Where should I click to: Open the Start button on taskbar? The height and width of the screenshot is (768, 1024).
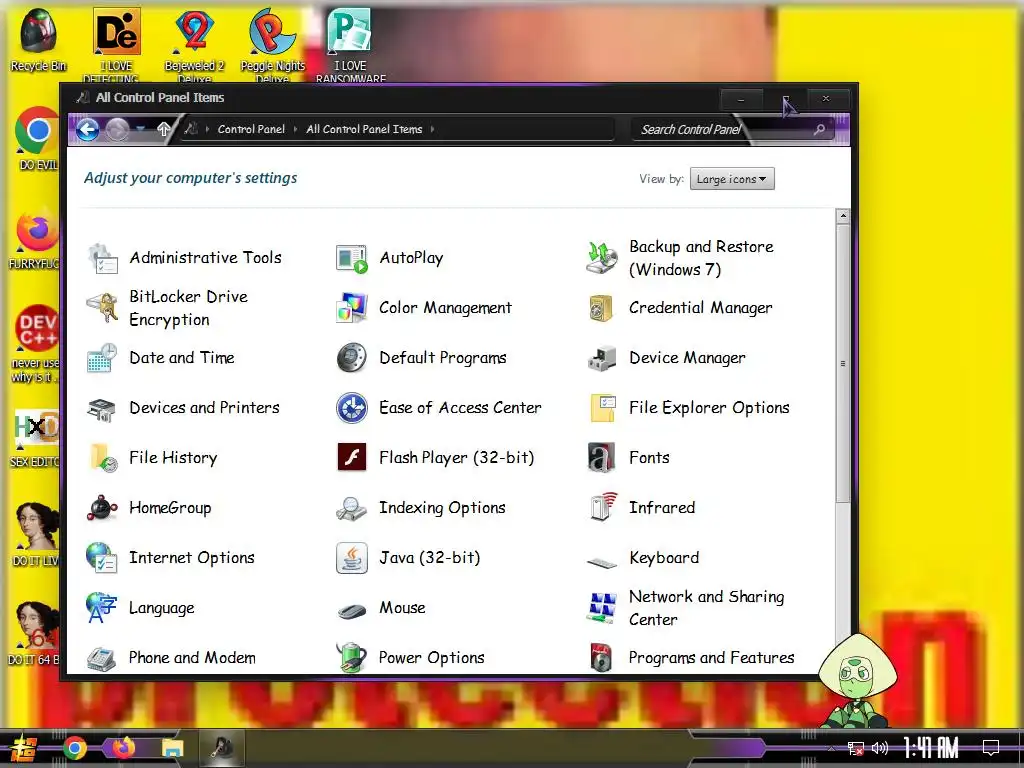coord(24,748)
